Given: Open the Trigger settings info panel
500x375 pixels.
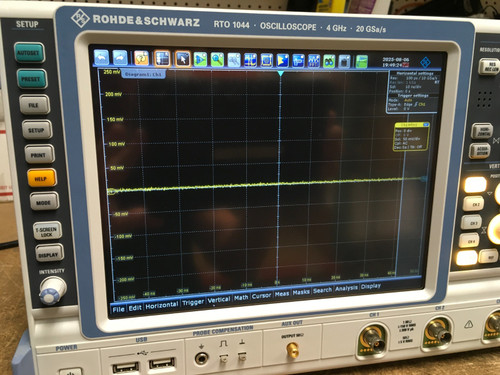Looking at the screenshot, I should 412,103.
